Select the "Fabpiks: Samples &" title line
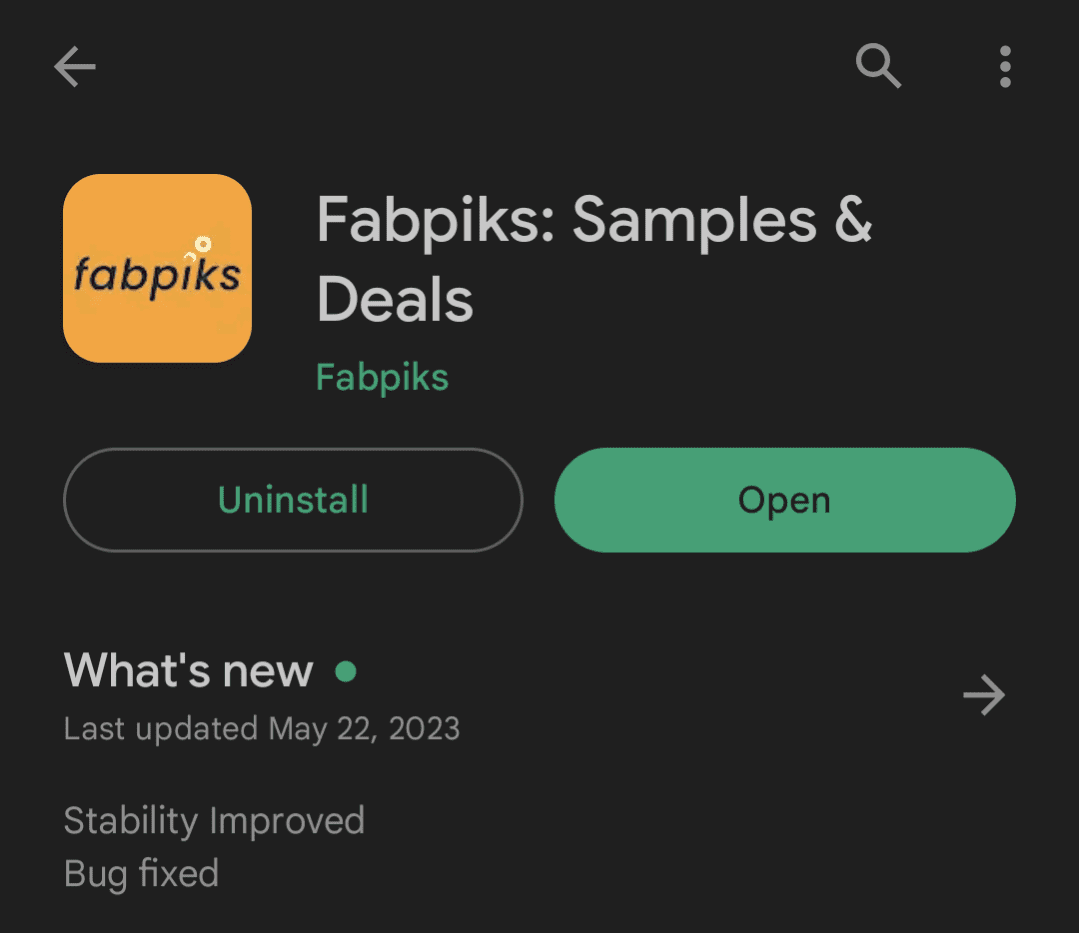This screenshot has height=933, width=1079. tap(594, 219)
